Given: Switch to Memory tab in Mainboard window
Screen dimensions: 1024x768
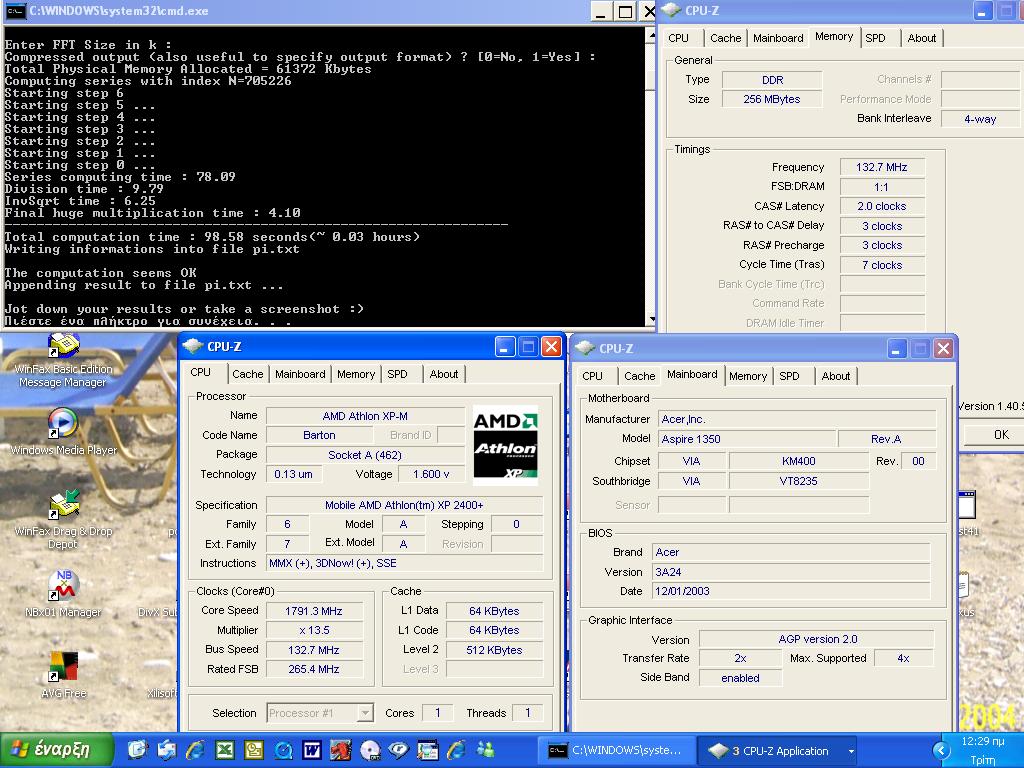Looking at the screenshot, I should point(748,376).
